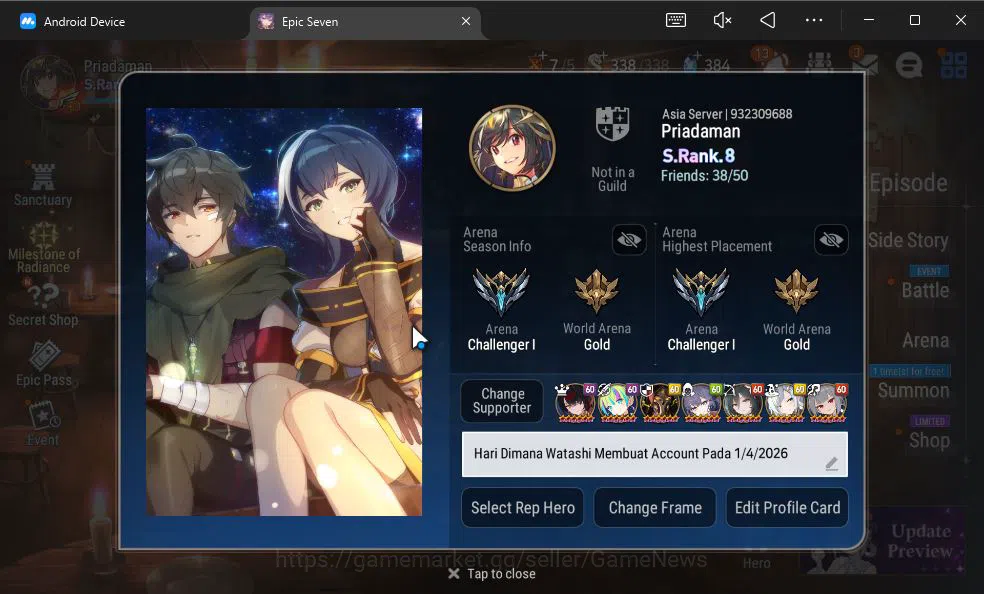Click the Not in a Guild label

click(612, 179)
